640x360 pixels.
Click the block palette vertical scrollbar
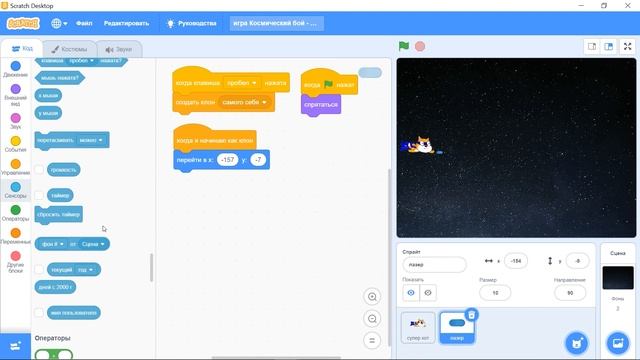pyautogui.click(x=151, y=267)
